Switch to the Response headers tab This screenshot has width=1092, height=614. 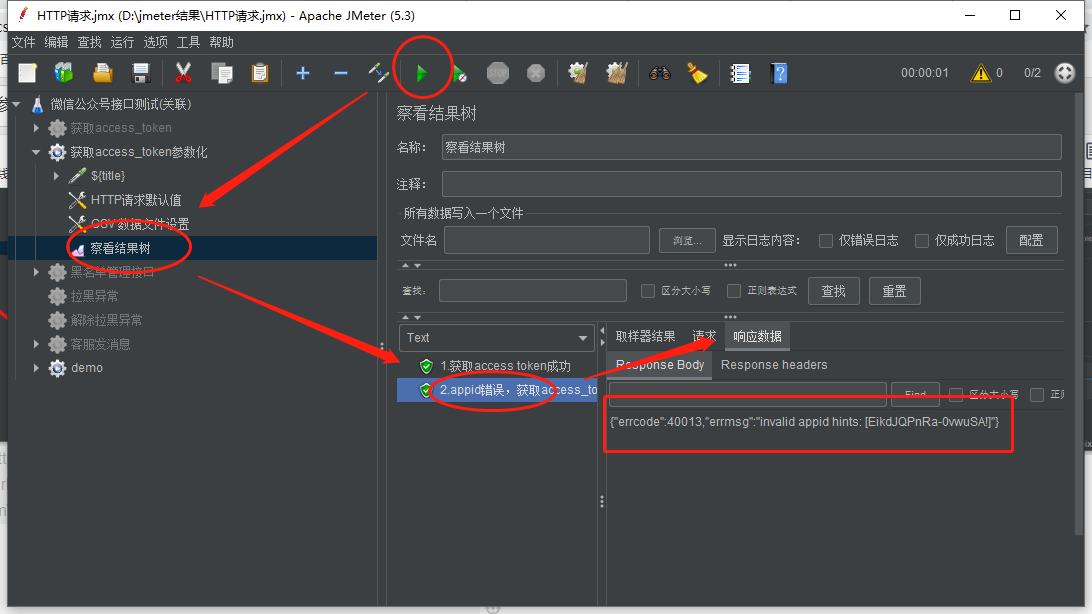(774, 365)
